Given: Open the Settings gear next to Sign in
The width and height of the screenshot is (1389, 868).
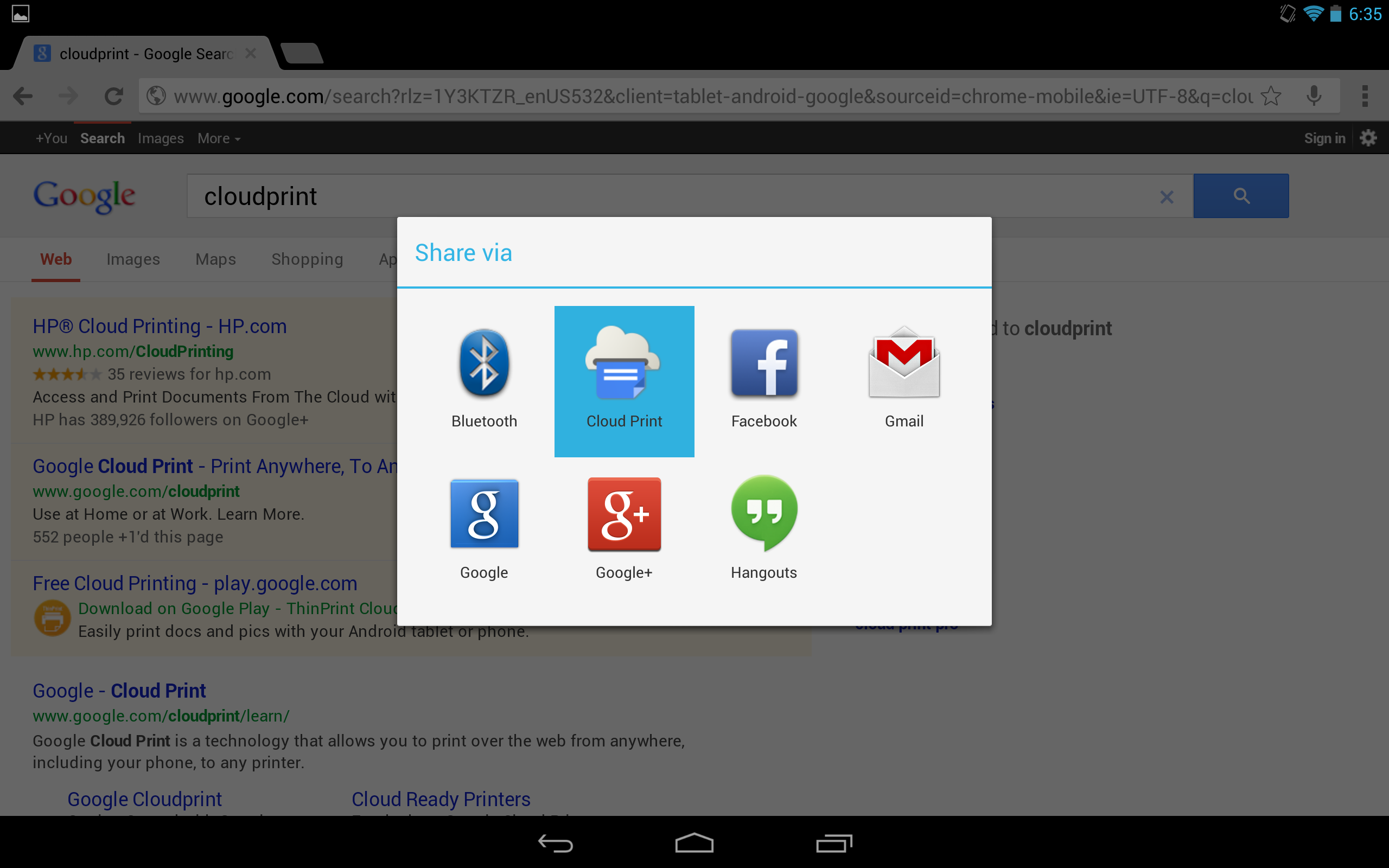Looking at the screenshot, I should pos(1368,138).
